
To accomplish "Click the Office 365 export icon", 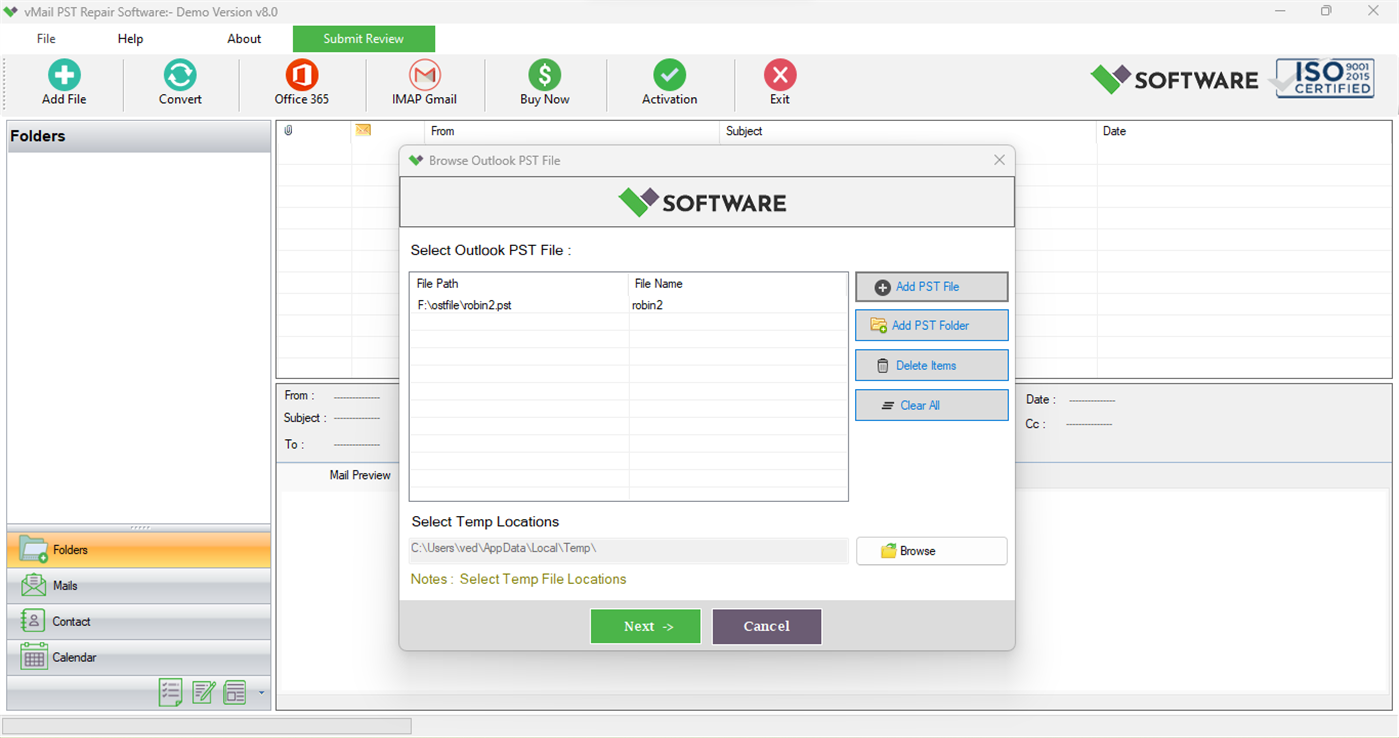I will [x=301, y=82].
